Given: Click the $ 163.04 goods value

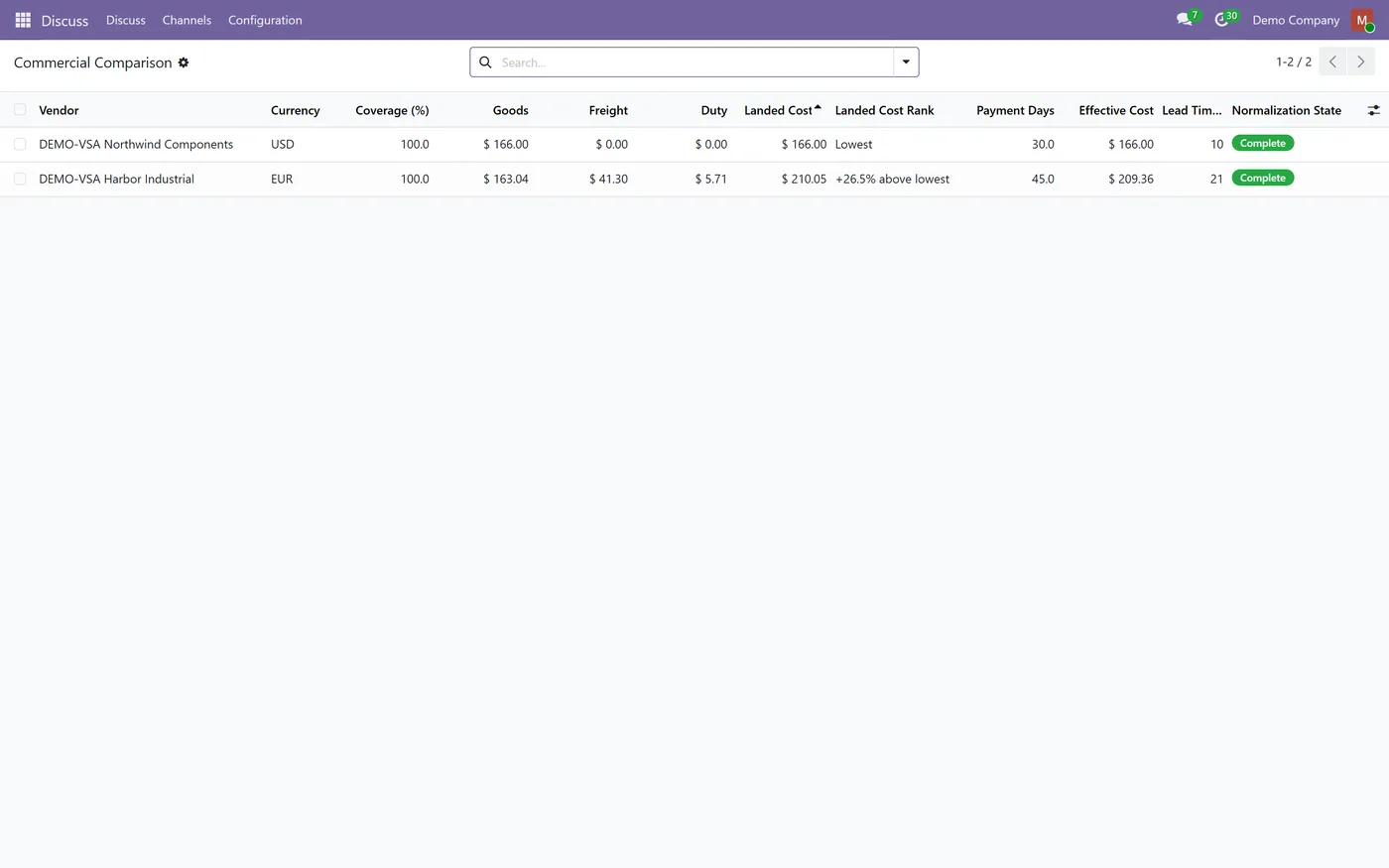Looking at the screenshot, I should click(506, 179).
